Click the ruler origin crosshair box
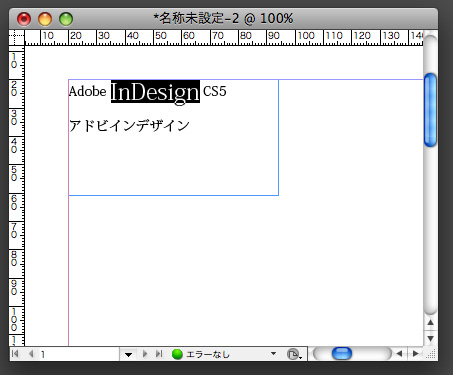The image size is (453, 375). pos(16,37)
